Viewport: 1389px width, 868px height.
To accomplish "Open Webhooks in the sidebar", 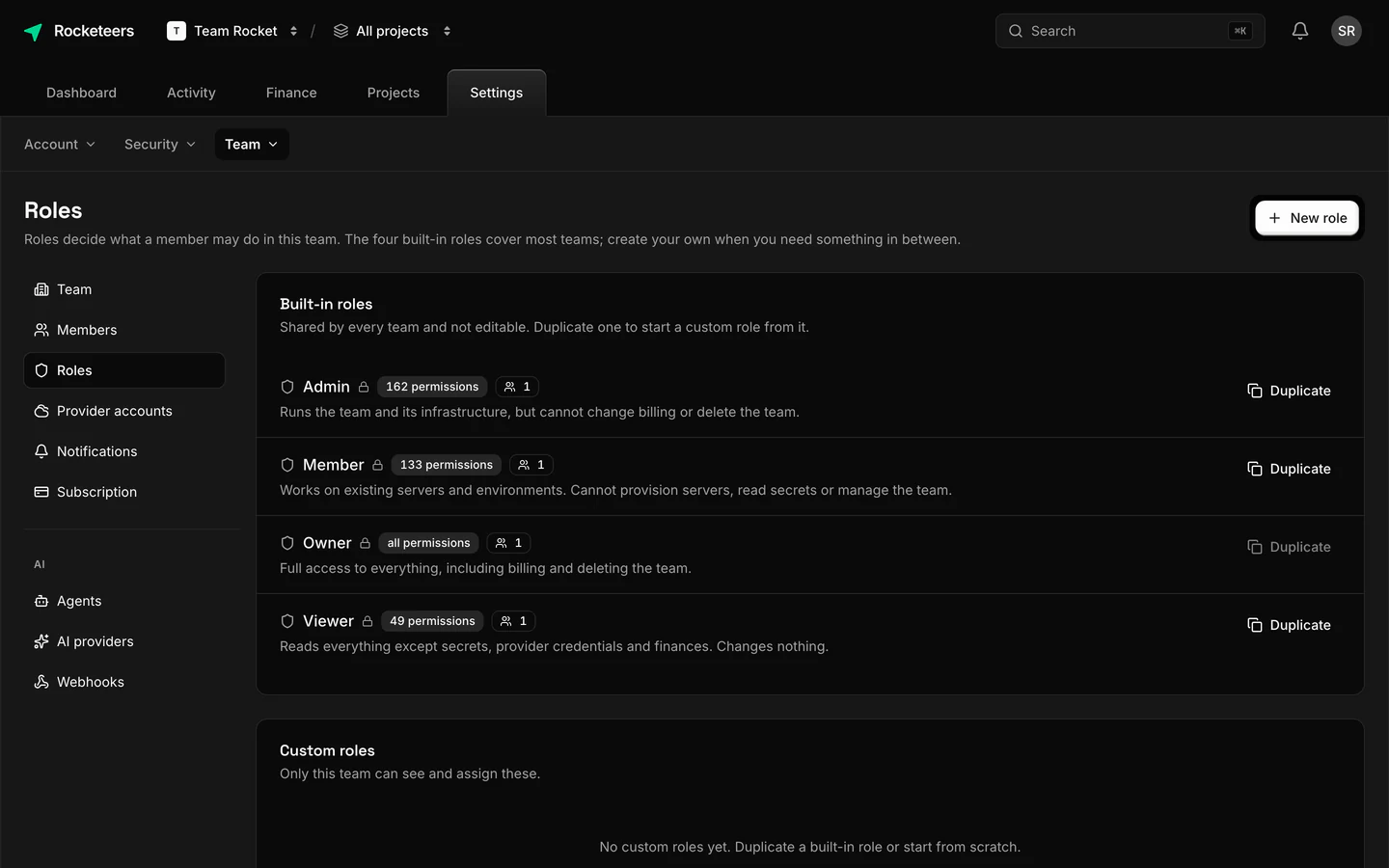I will 124,682.
